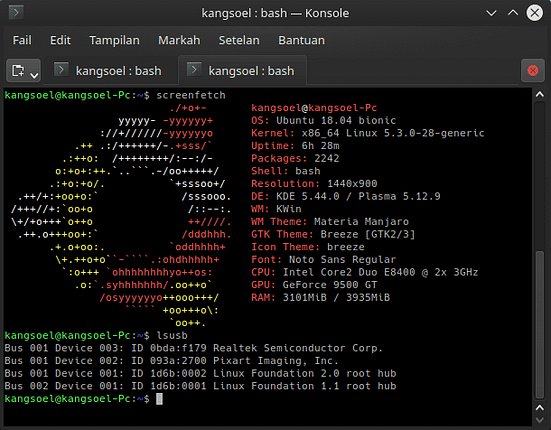Open the Edit menu
This screenshot has height=430, width=551.
point(60,40)
